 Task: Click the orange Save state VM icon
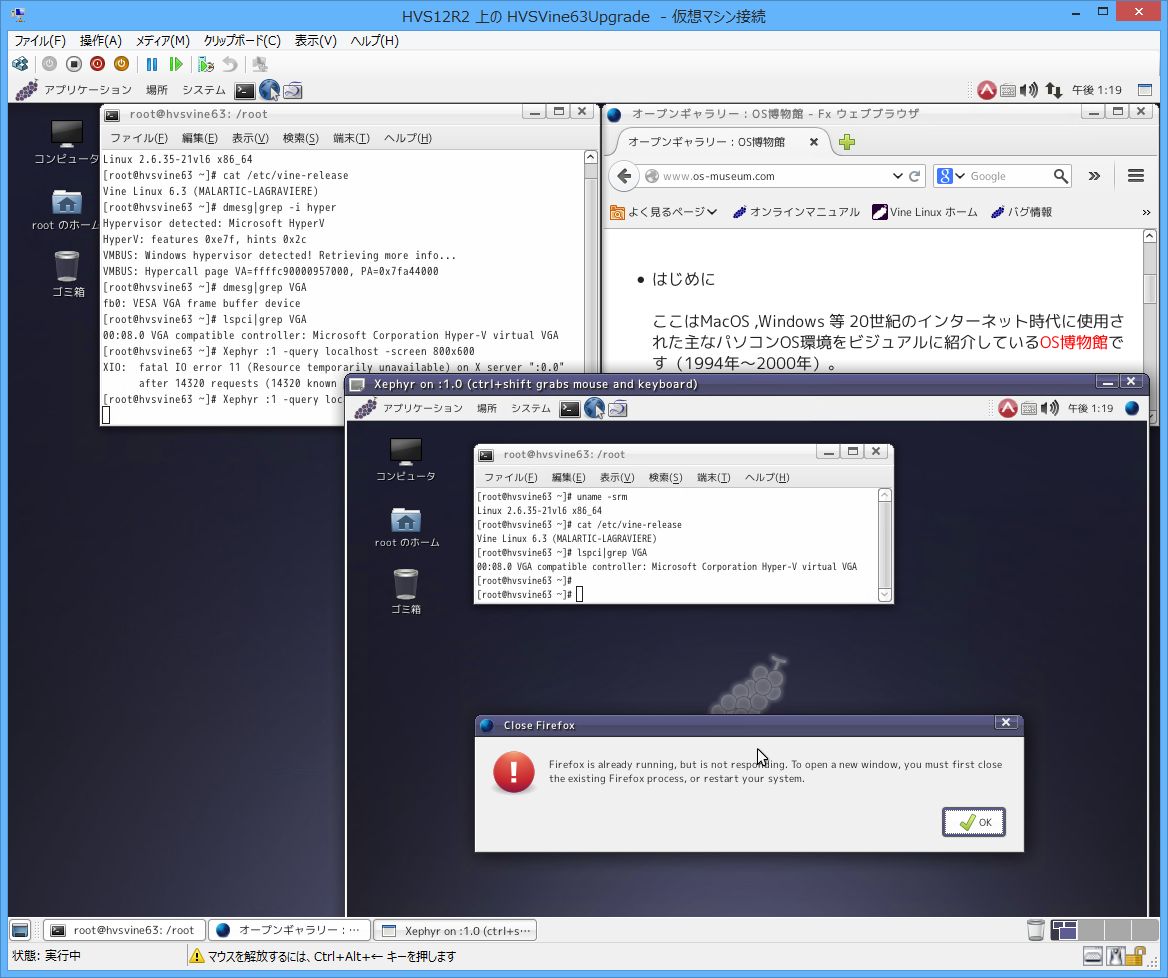[121, 64]
